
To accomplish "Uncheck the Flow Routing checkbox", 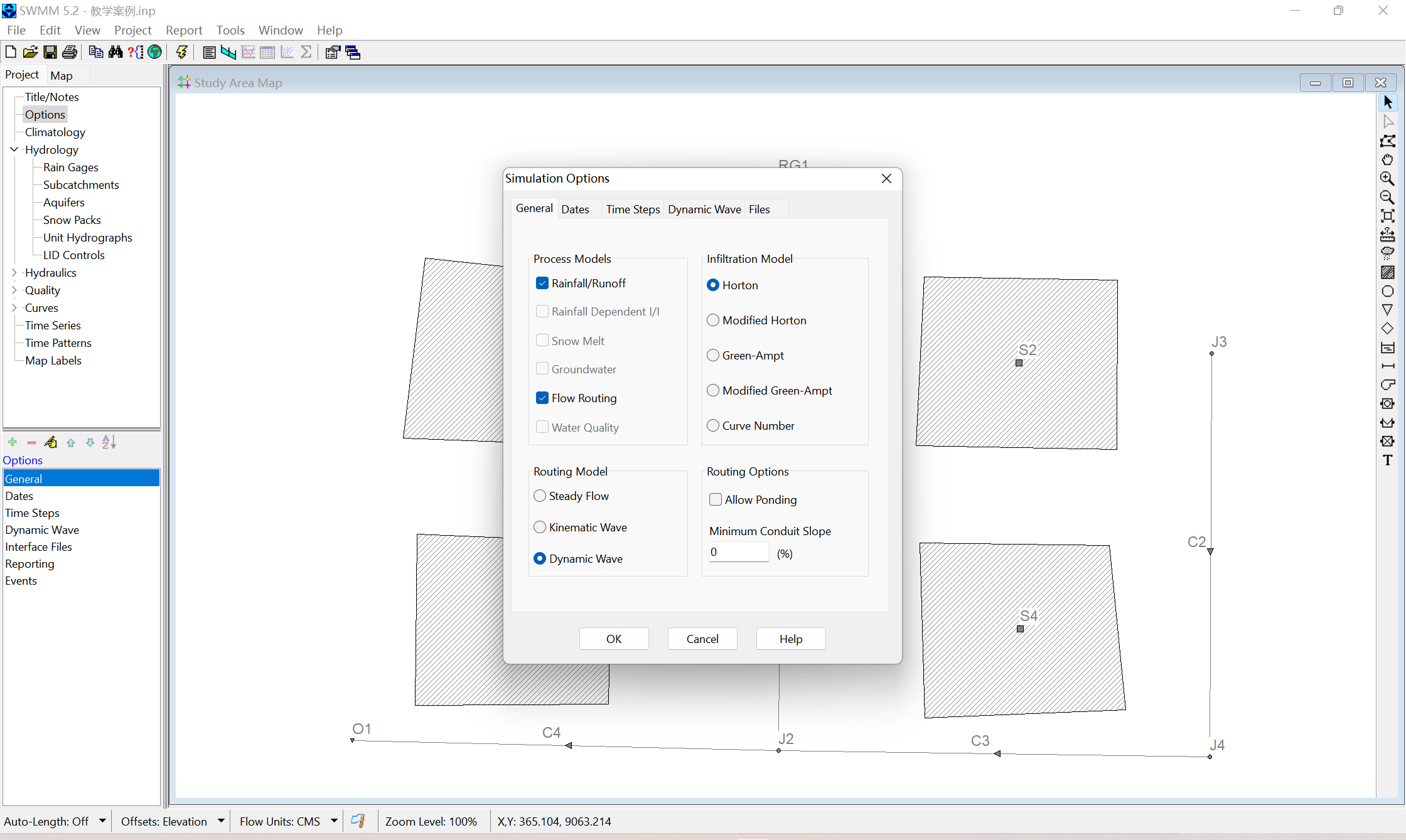I will (x=542, y=398).
